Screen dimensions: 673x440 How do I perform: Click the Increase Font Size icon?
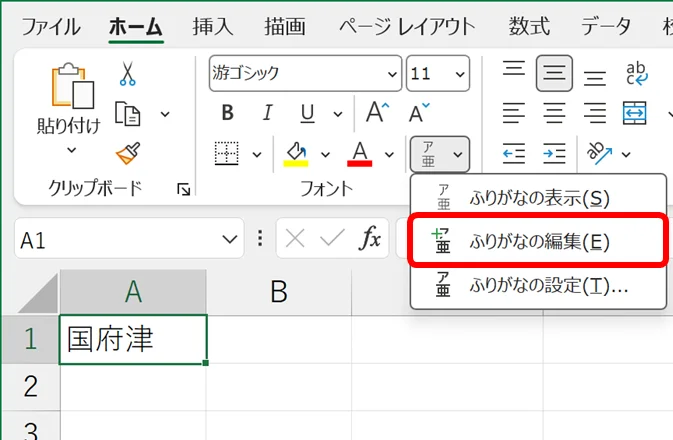377,112
